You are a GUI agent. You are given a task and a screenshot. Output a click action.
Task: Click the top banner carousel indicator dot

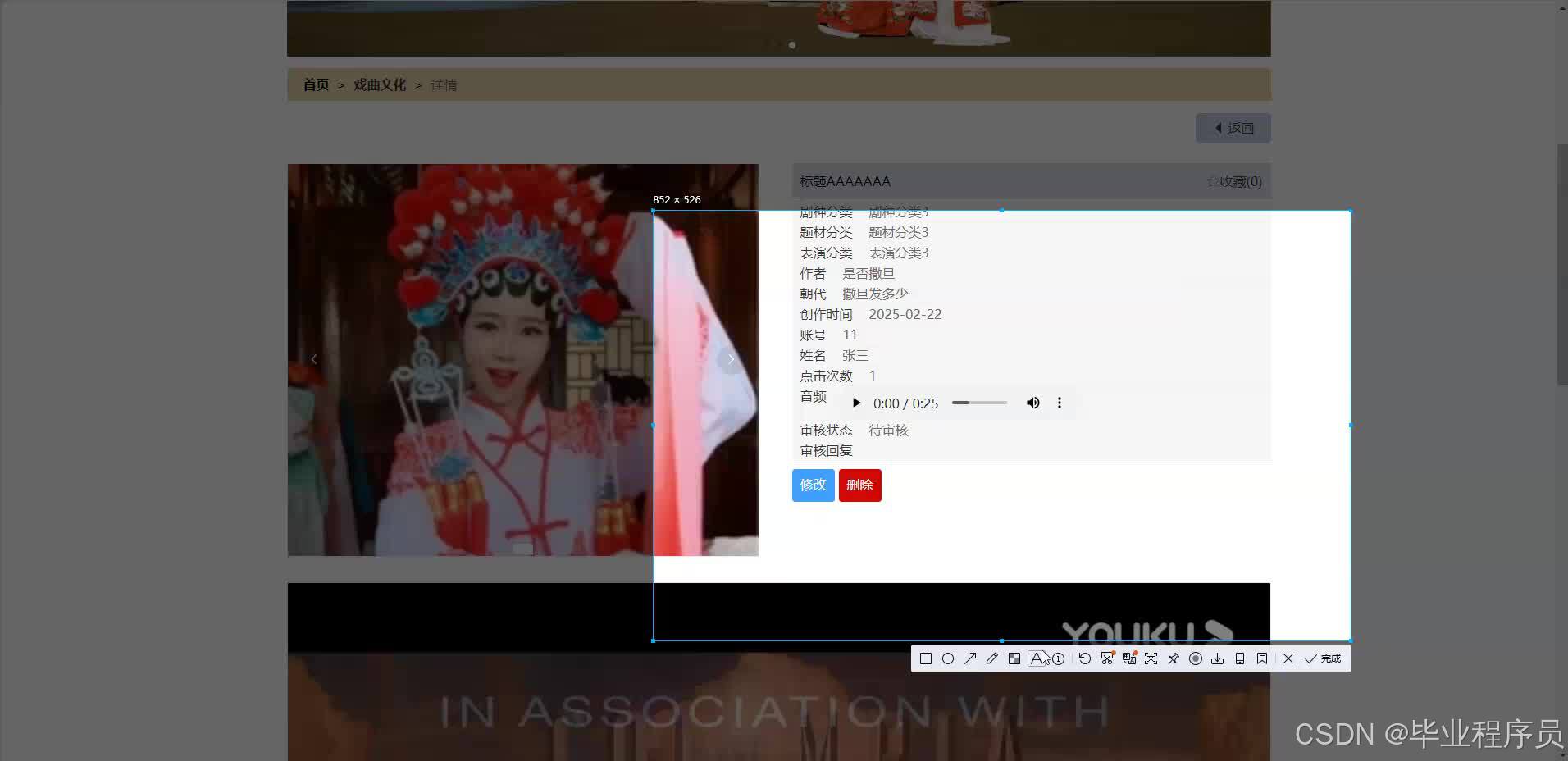[792, 45]
